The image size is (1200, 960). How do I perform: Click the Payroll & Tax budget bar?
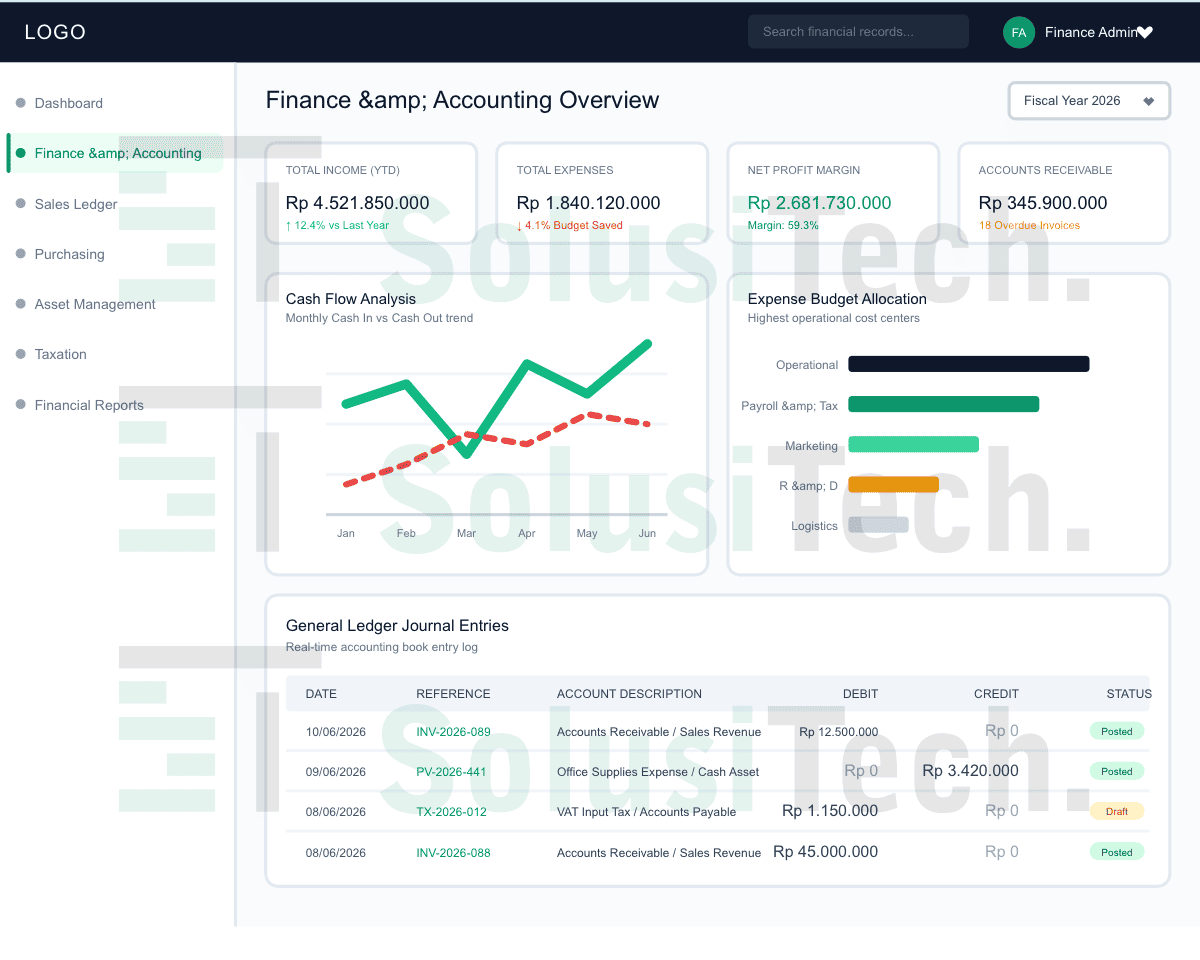(x=944, y=404)
